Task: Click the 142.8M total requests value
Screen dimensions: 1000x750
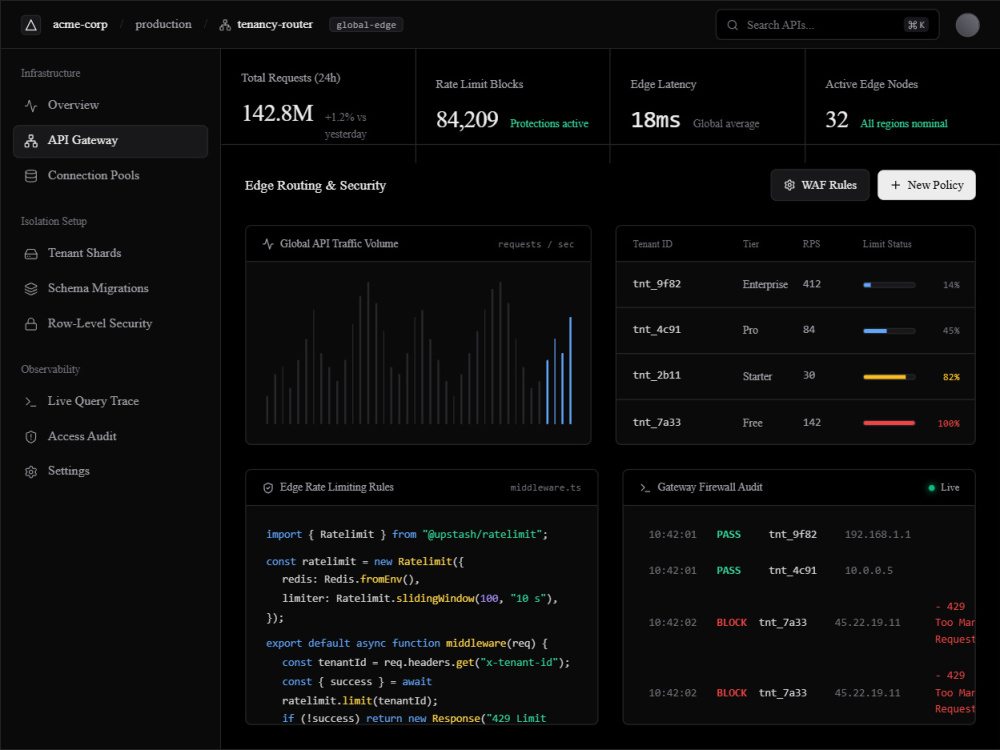Action: [x=277, y=114]
